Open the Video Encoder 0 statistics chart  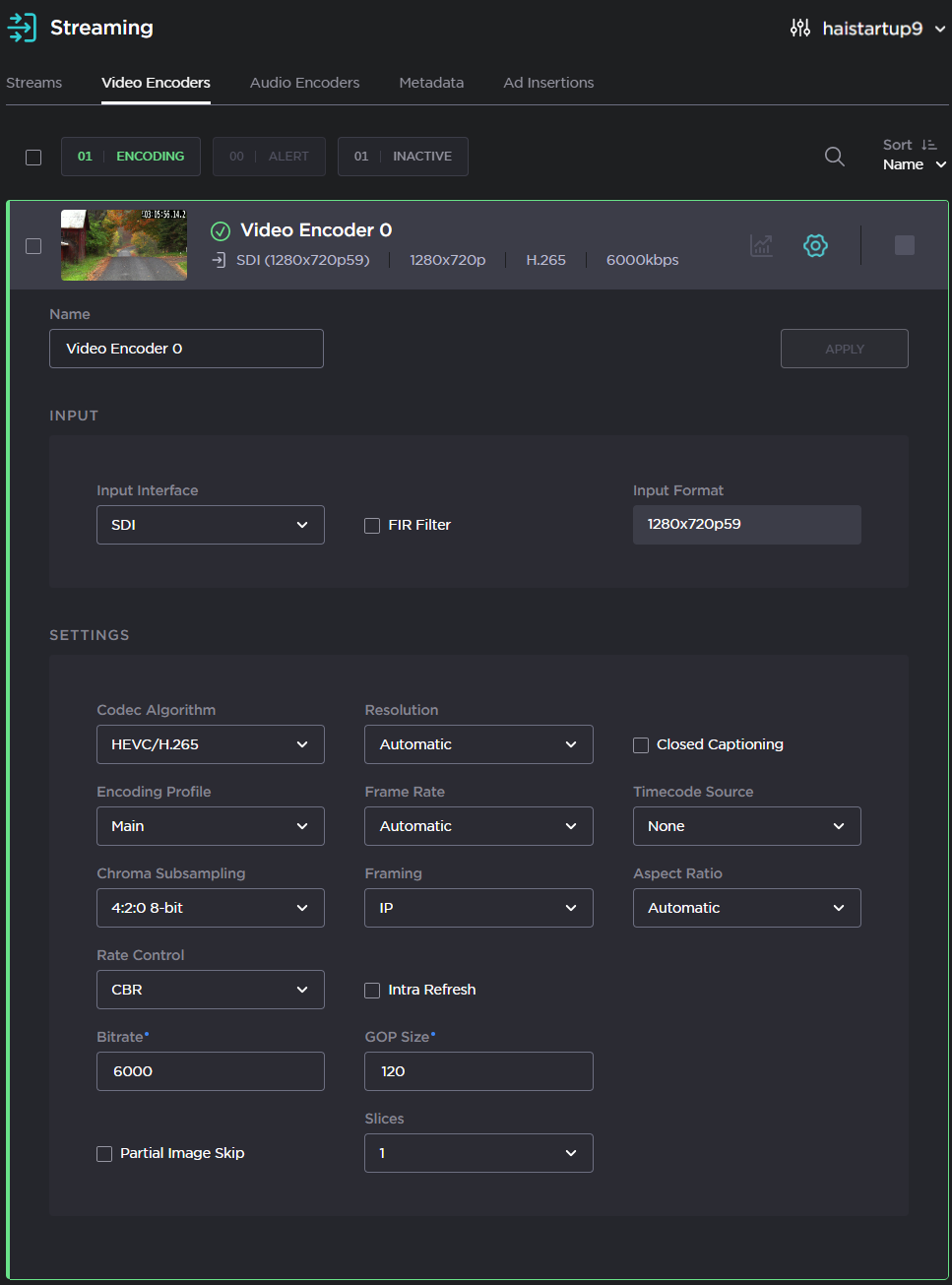click(761, 245)
